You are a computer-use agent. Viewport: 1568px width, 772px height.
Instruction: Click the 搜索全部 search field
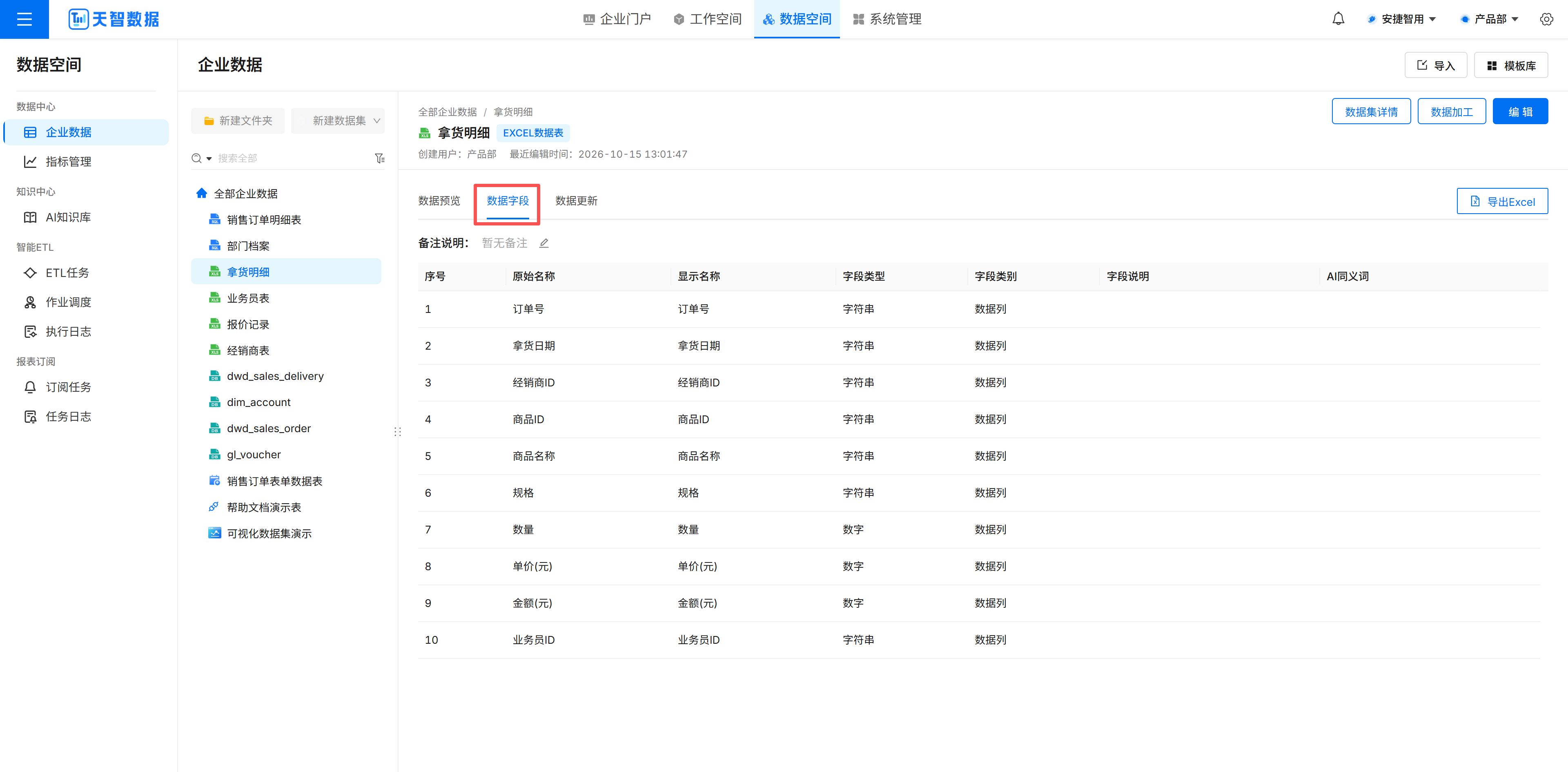[x=292, y=158]
